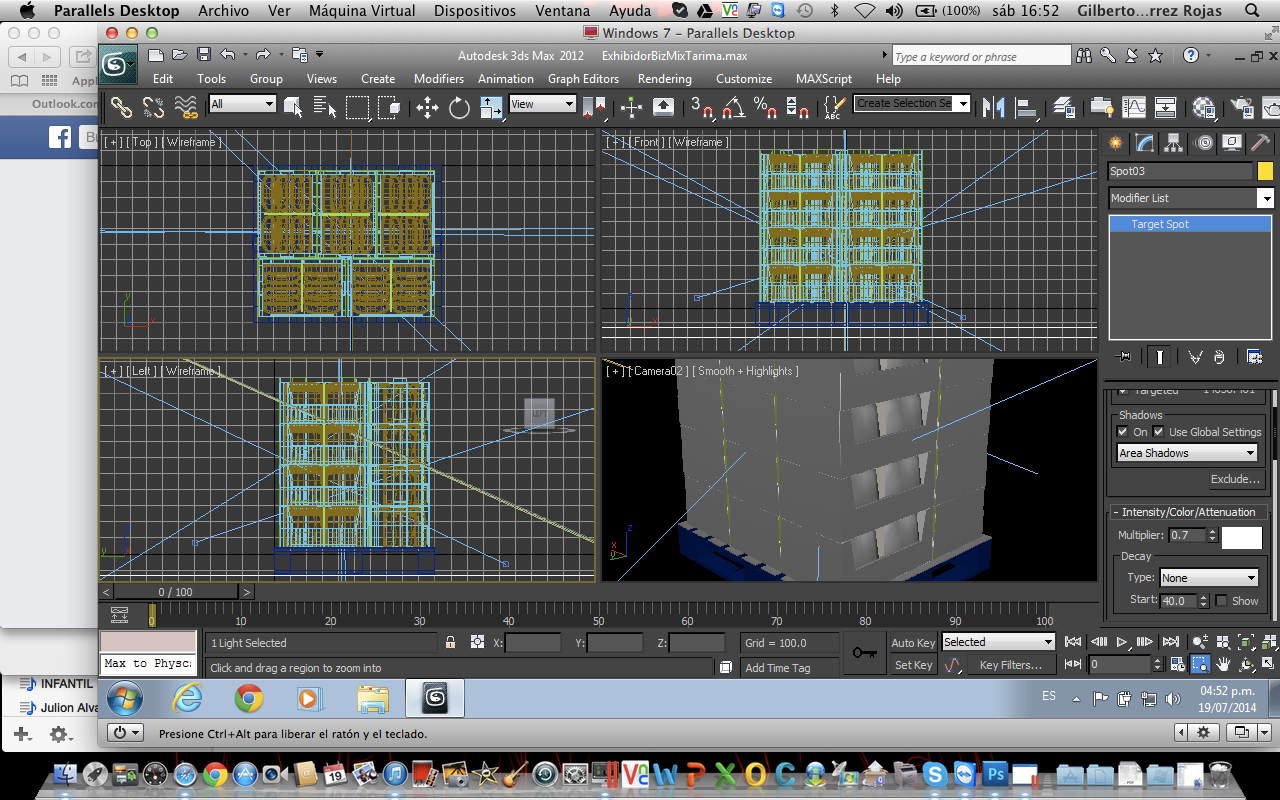
Task: Click the Key Filters... button
Action: [x=1010, y=665]
